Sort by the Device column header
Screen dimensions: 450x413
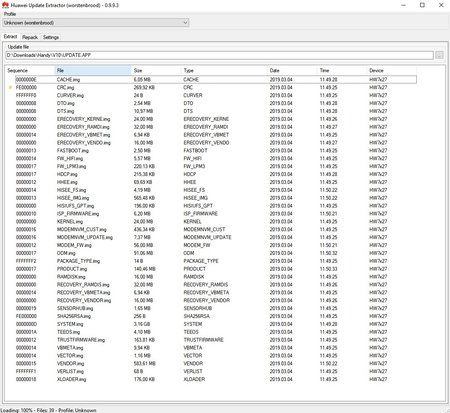pos(392,70)
